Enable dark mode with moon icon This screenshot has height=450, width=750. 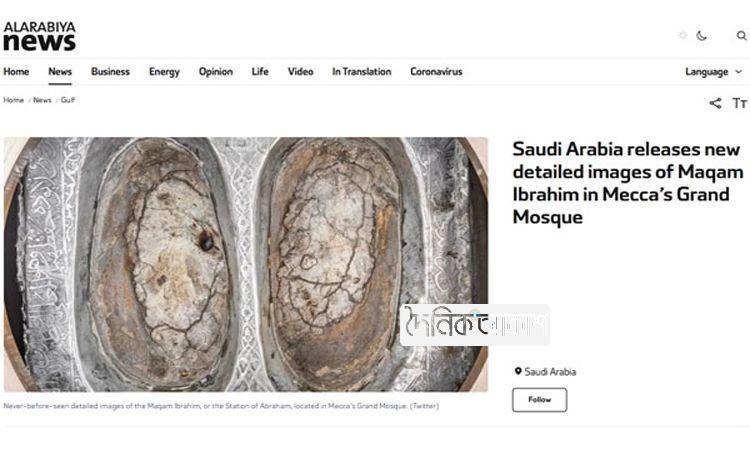(x=702, y=35)
